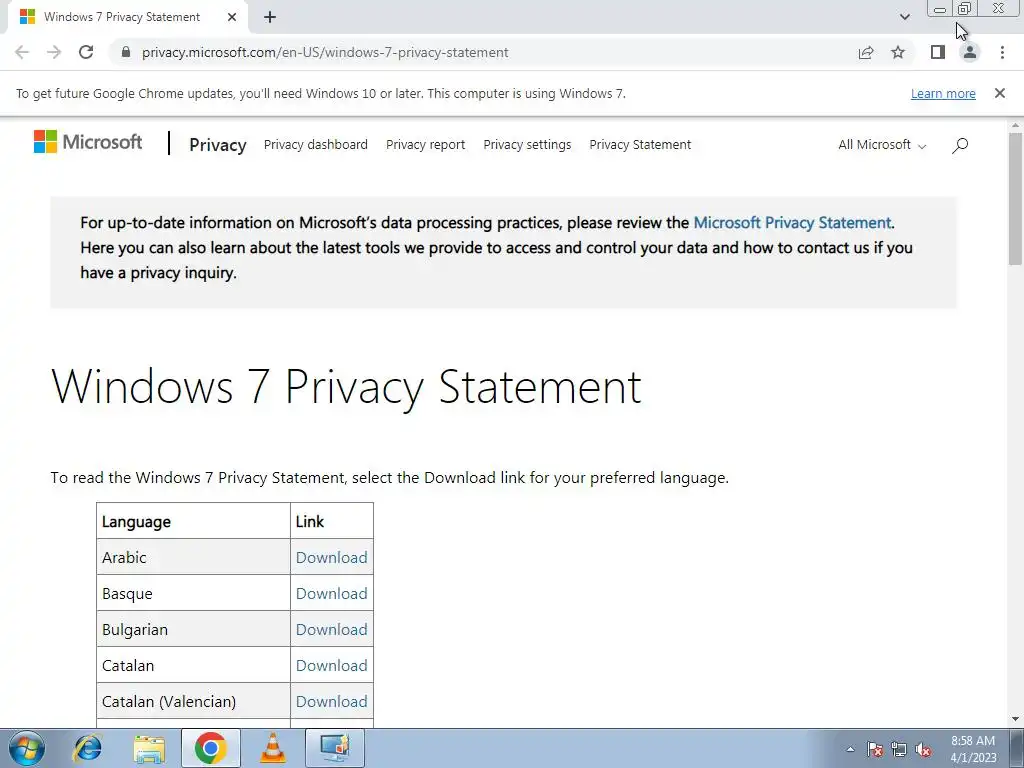Open Learn more about Chrome updates

(943, 93)
